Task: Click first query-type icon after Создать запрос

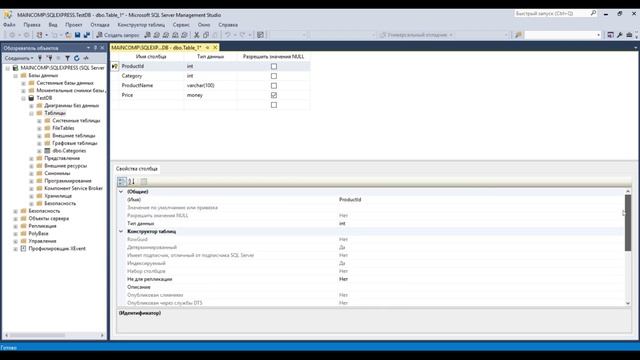Action: coord(148,35)
